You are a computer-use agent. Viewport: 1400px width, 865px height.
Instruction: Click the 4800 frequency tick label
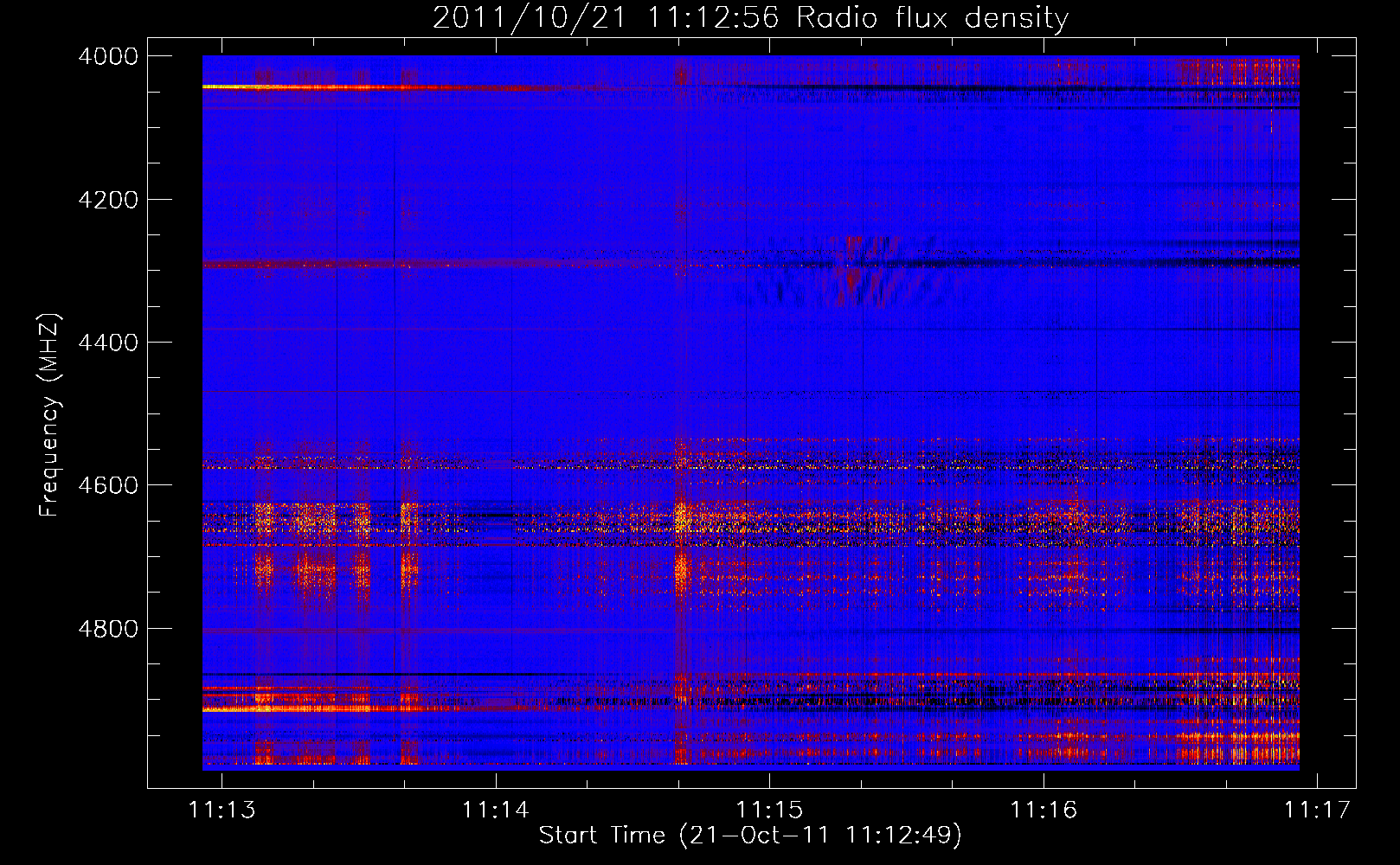[x=108, y=628]
